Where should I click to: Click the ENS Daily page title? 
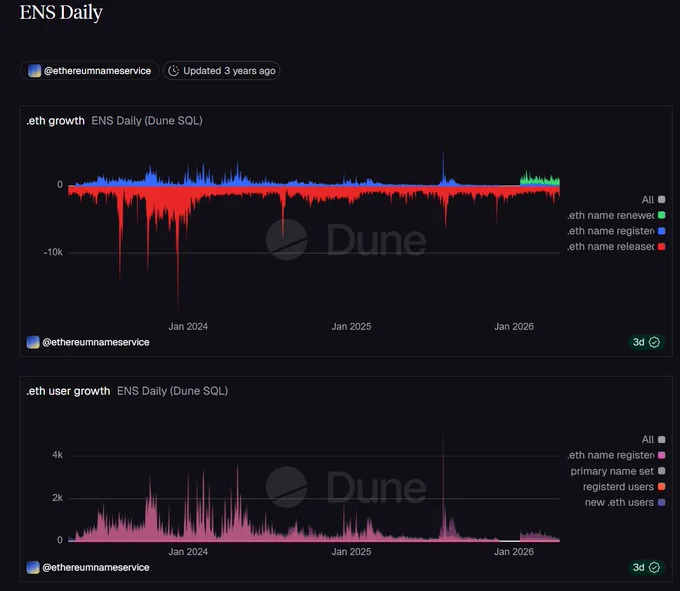coord(61,12)
